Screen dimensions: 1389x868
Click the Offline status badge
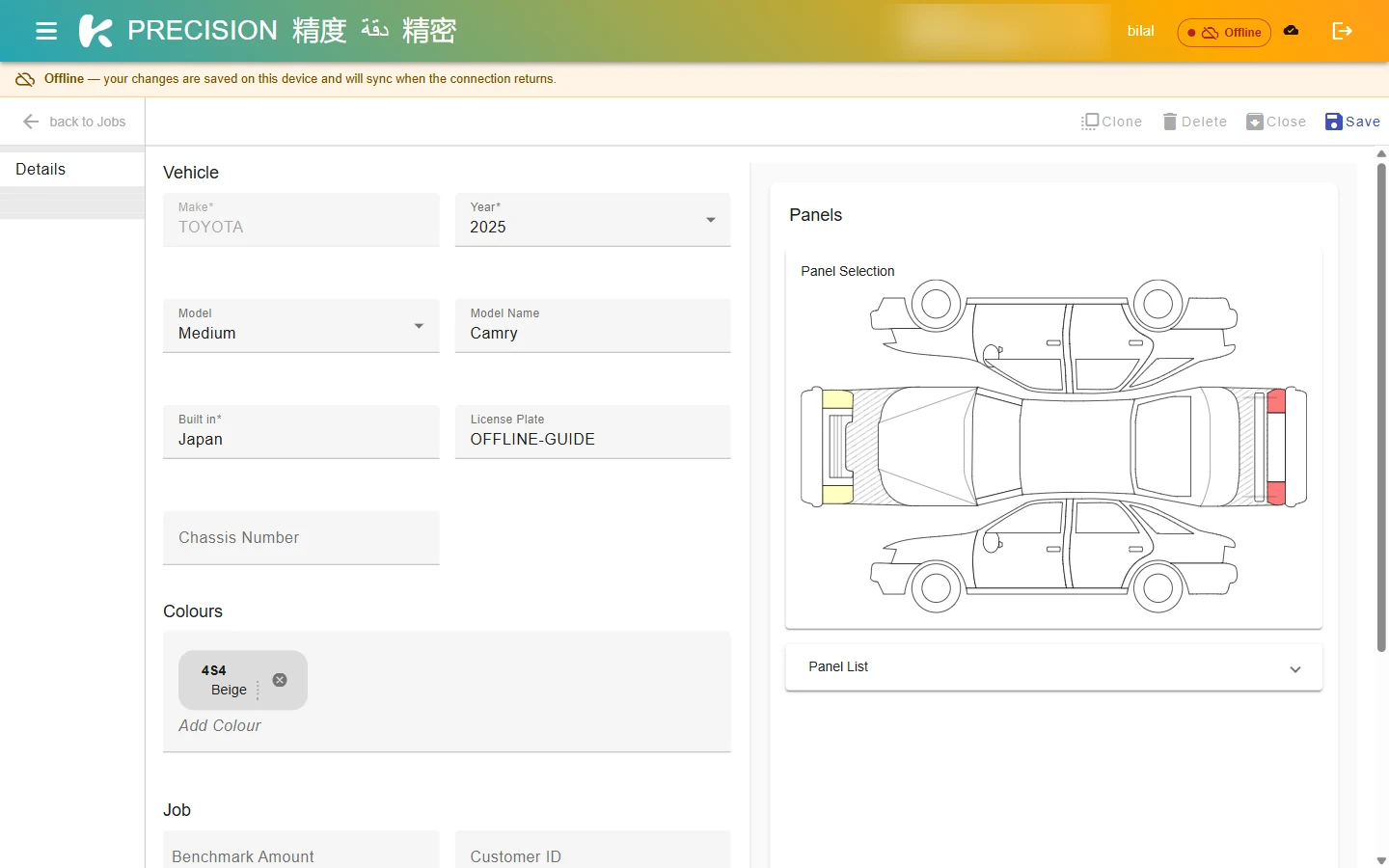tap(1224, 32)
